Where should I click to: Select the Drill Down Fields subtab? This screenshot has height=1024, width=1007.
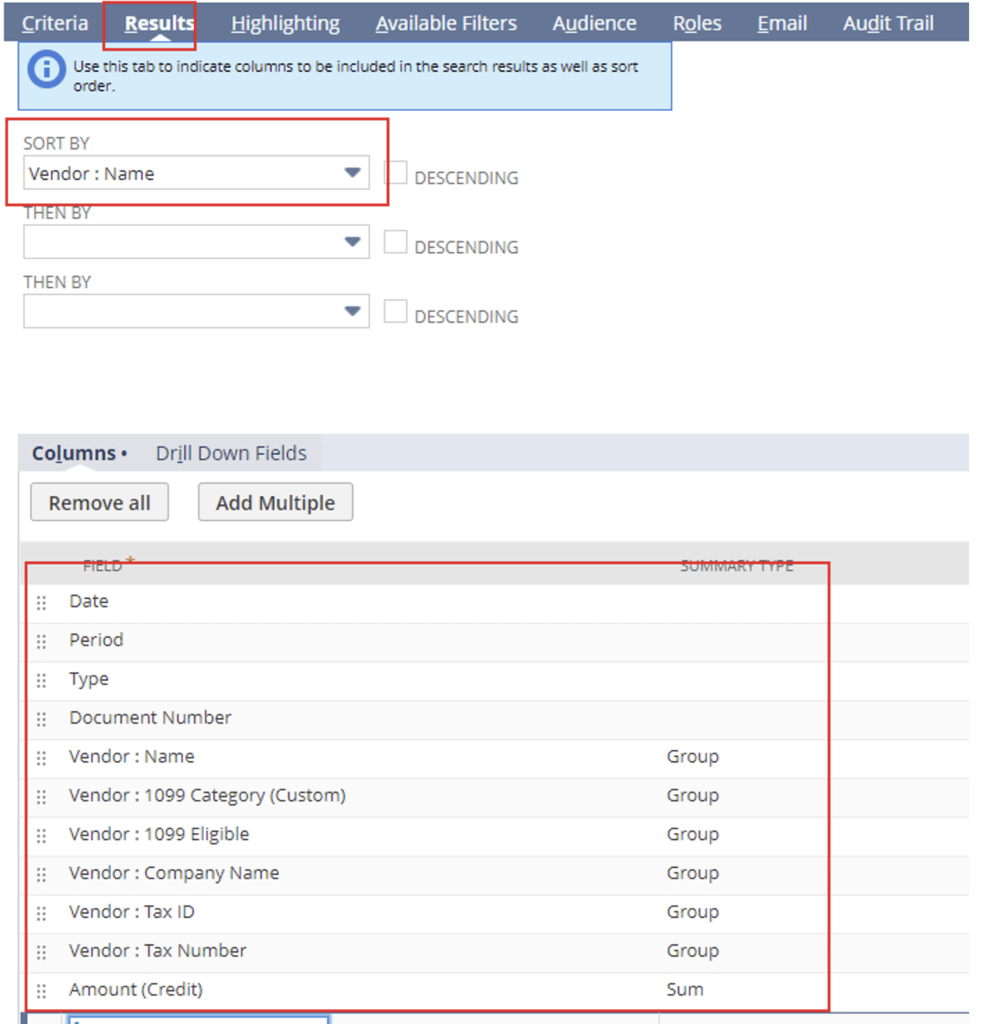[x=231, y=453]
